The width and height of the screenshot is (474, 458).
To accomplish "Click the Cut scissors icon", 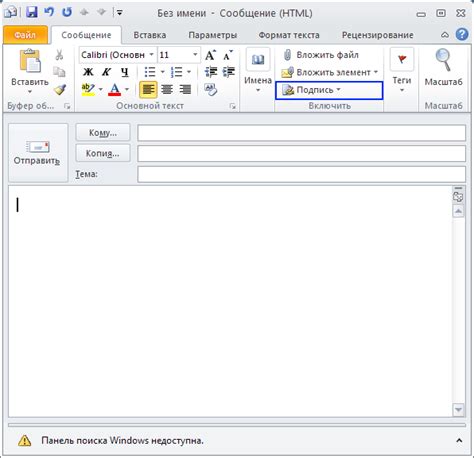I will 59,55.
